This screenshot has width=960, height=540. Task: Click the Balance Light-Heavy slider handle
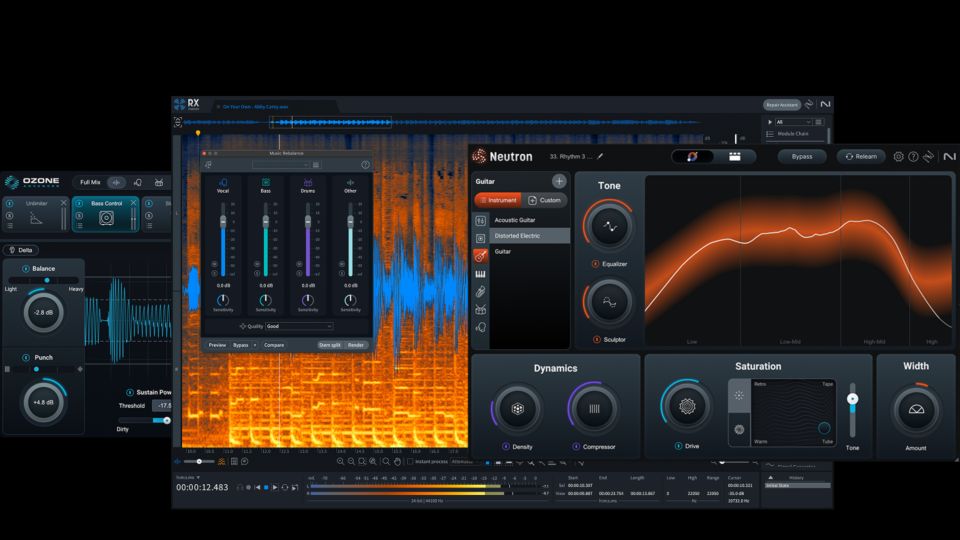click(47, 280)
